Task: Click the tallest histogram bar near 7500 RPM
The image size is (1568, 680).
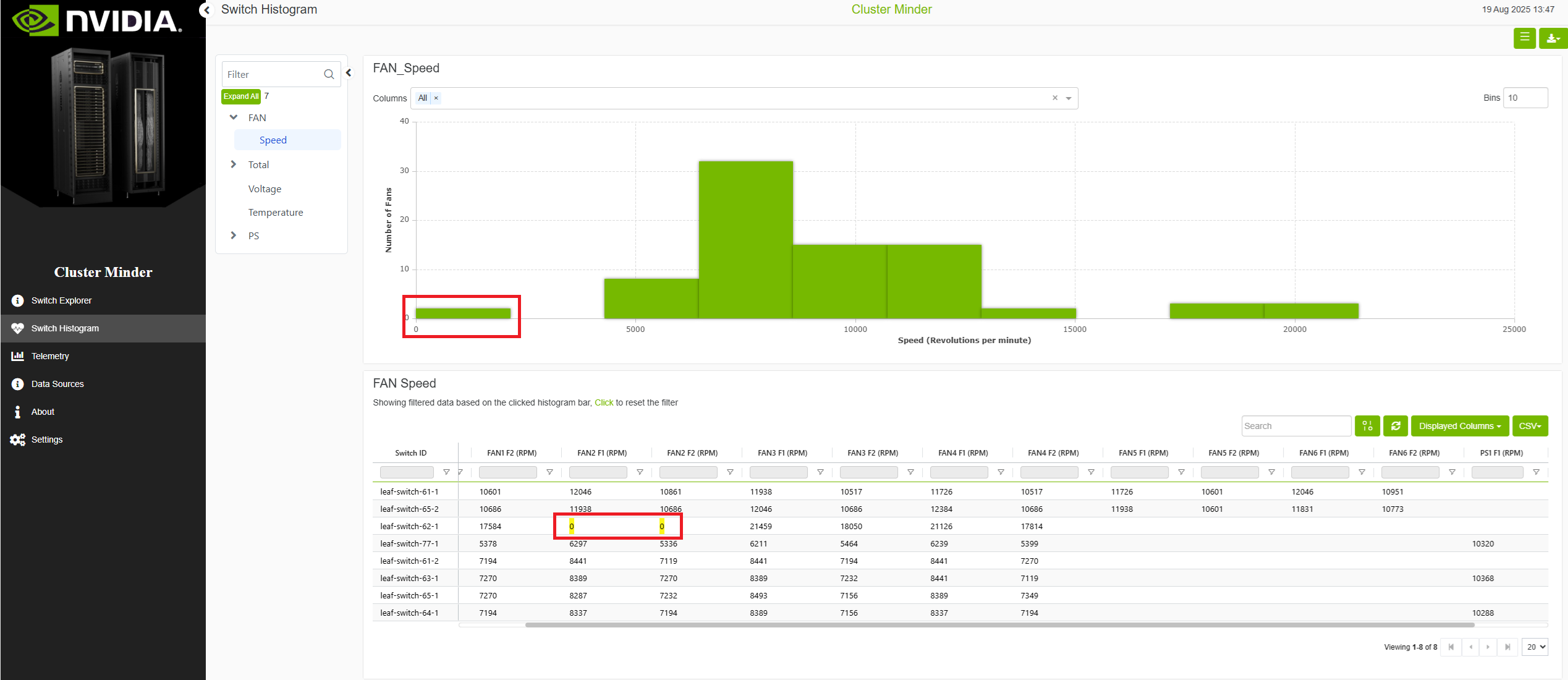Action: [x=746, y=240]
